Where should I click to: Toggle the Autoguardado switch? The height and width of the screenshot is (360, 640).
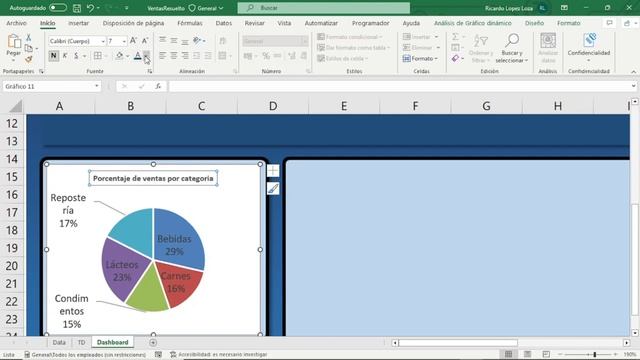pos(58,8)
